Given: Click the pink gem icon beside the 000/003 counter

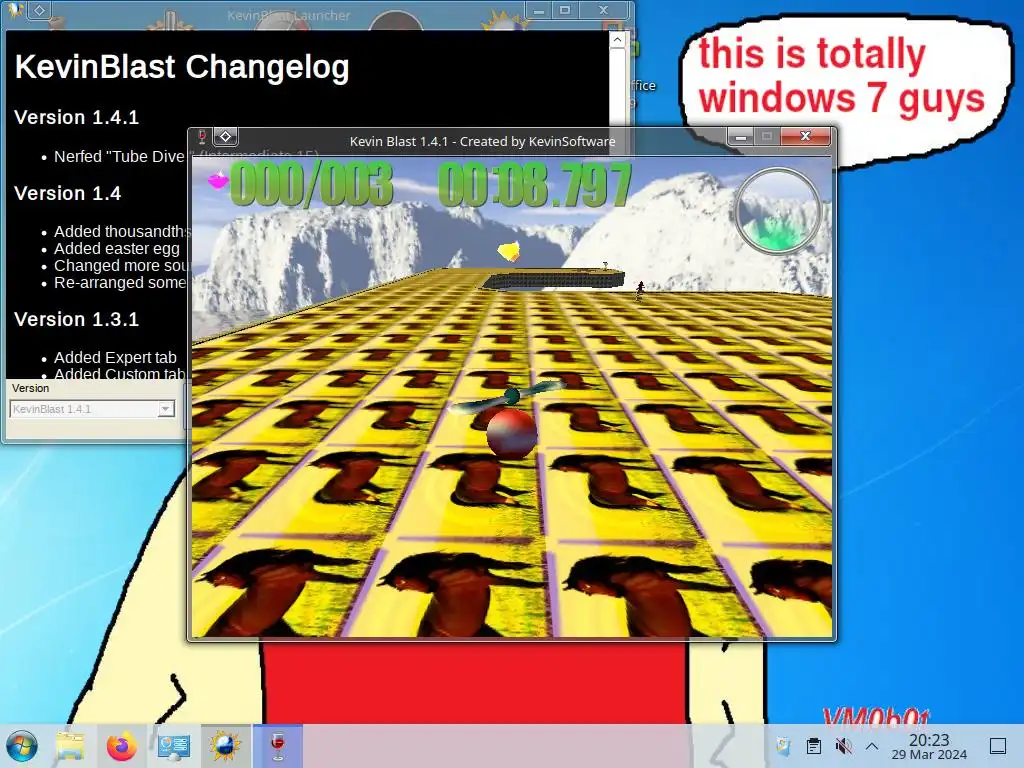Looking at the screenshot, I should pos(218,180).
